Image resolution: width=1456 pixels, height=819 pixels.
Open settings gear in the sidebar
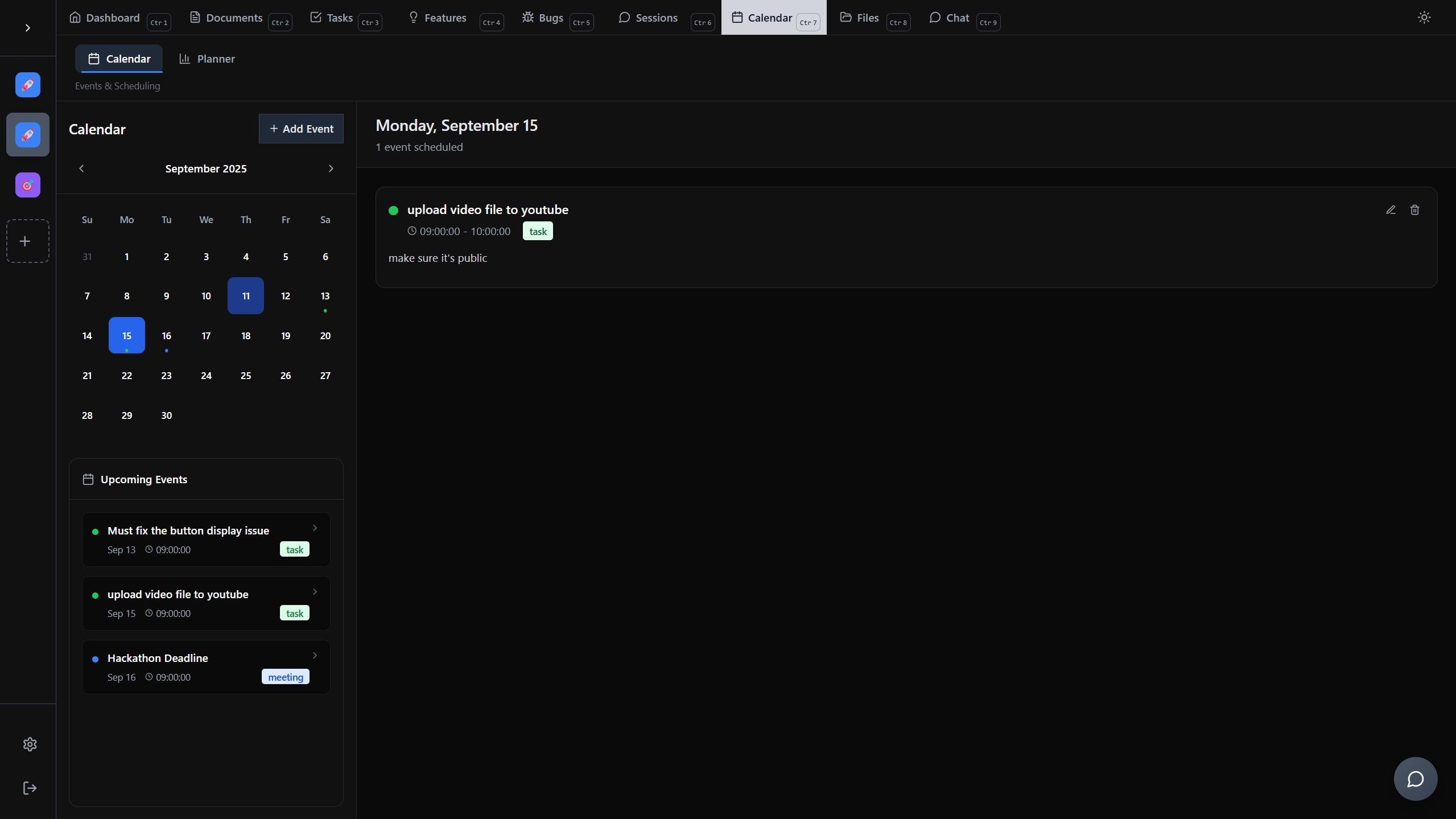point(30,744)
